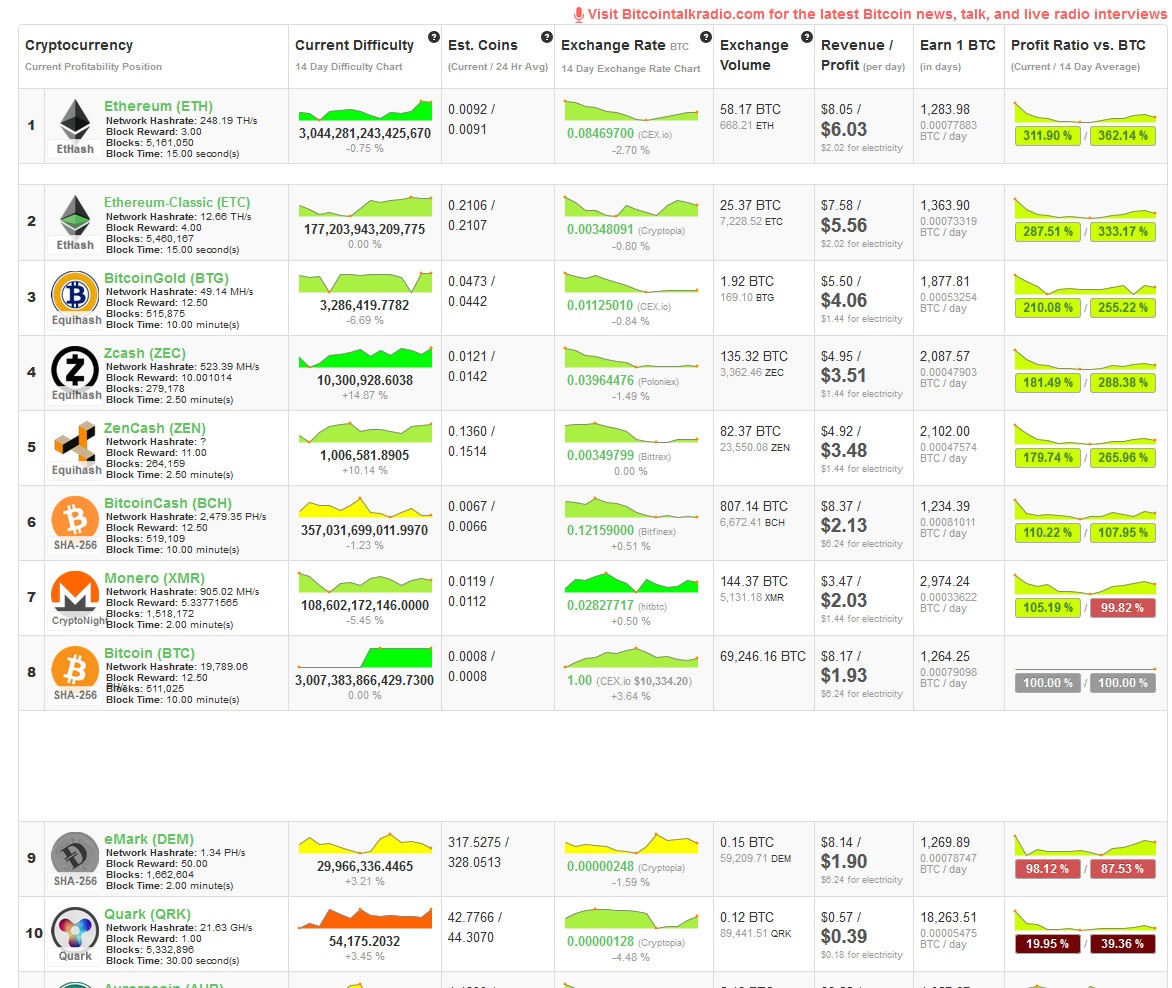
Task: Open help icon beside Exchange Rate header
Action: tap(706, 37)
